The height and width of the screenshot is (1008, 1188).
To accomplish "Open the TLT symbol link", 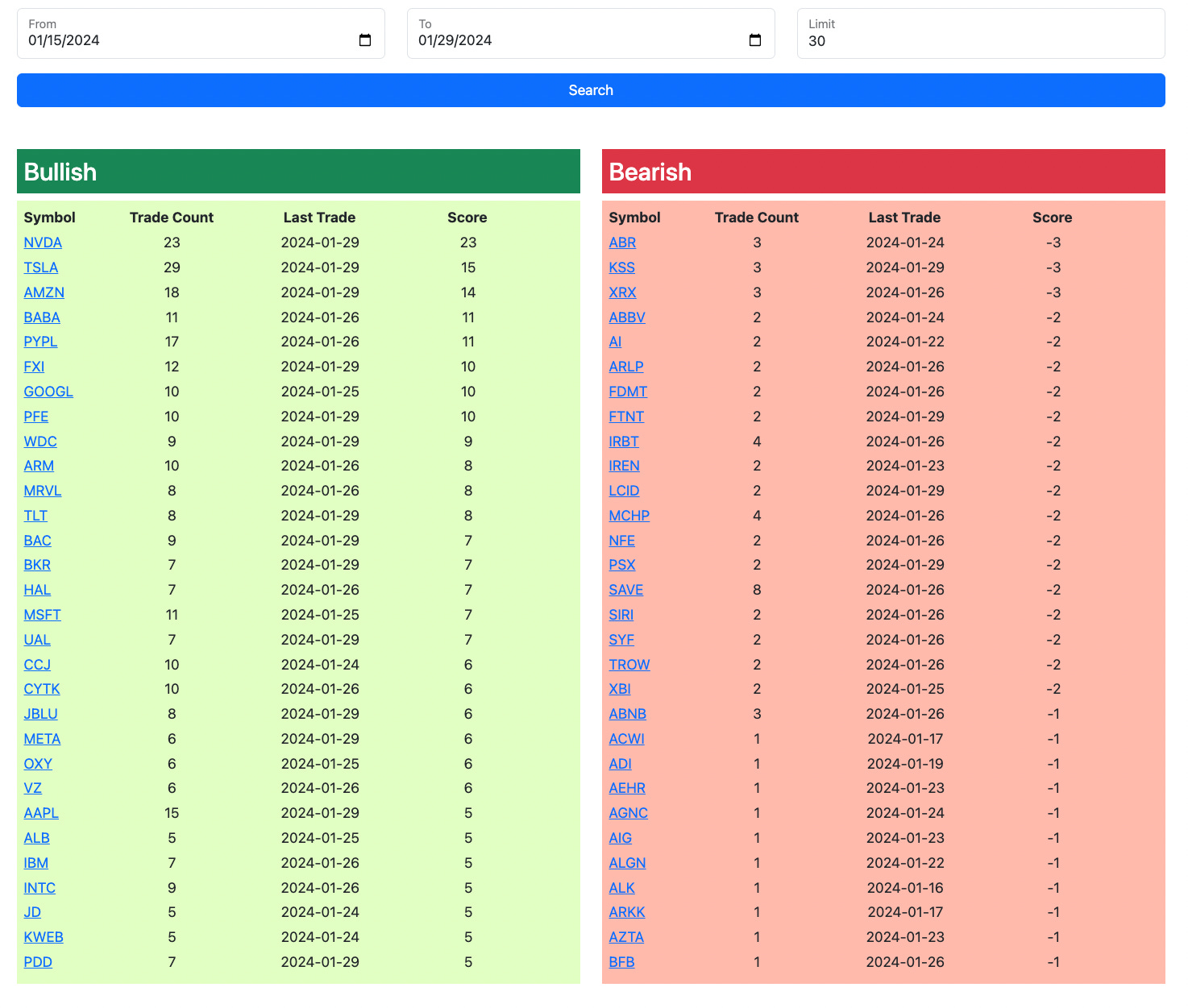I will pyautogui.click(x=35, y=516).
